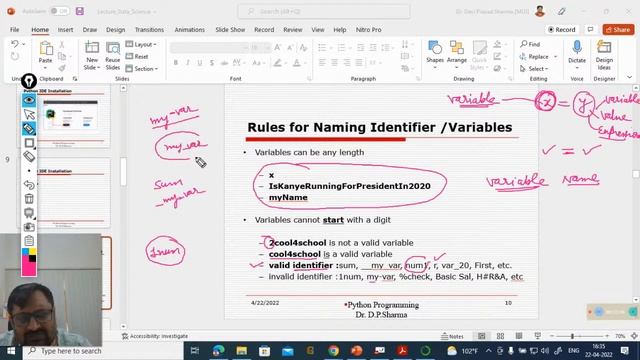Open the Shapes gallery
Image resolution: width=640 pixels, height=360 pixels.
[x=435, y=55]
